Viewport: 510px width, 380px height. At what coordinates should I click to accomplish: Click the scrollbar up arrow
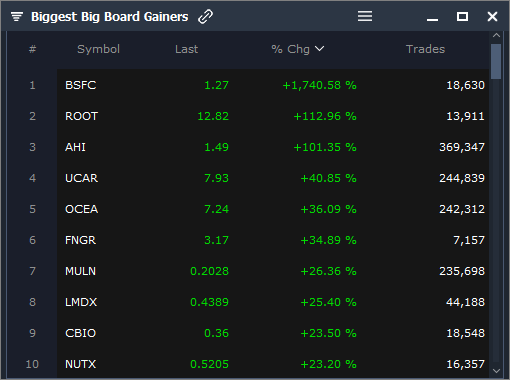[496, 35]
